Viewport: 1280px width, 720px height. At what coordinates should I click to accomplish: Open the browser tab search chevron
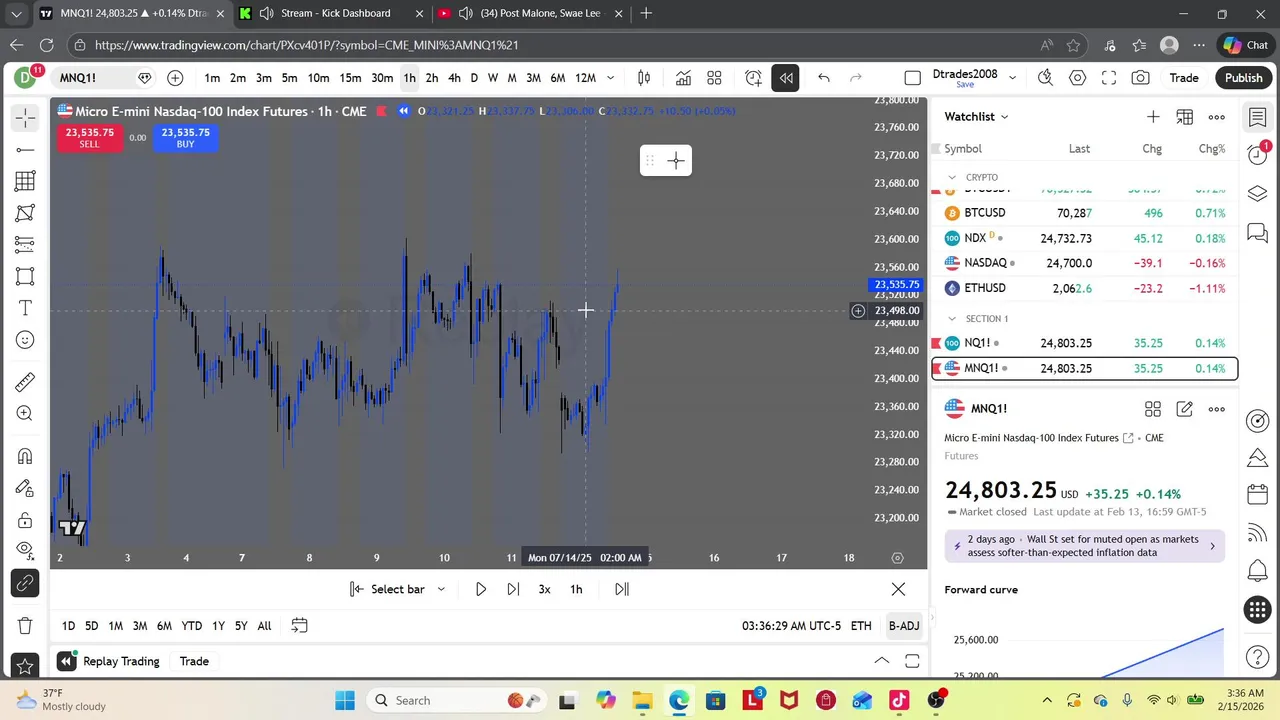coord(16,14)
